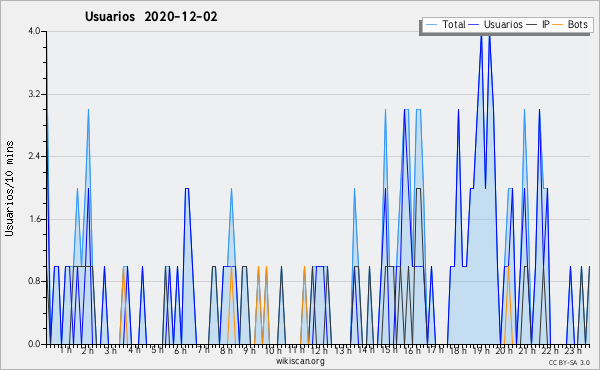
Task: Click the '11 h' x-axis label
Action: point(296,350)
